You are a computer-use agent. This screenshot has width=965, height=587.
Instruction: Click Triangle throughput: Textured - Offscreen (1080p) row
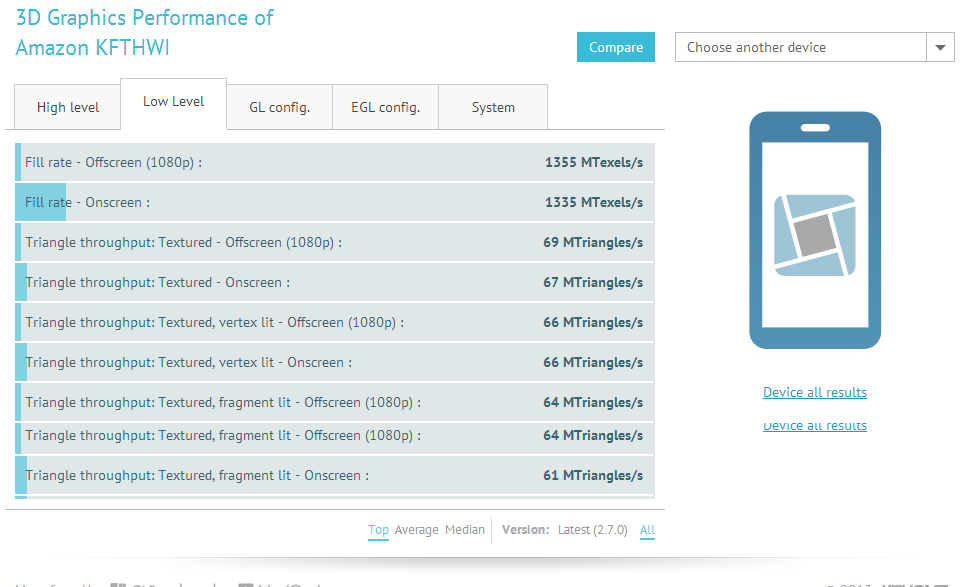335,242
